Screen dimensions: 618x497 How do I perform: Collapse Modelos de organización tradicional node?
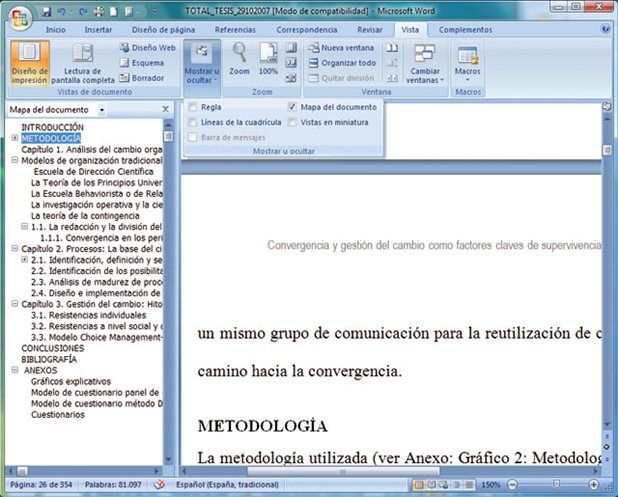click(15, 160)
